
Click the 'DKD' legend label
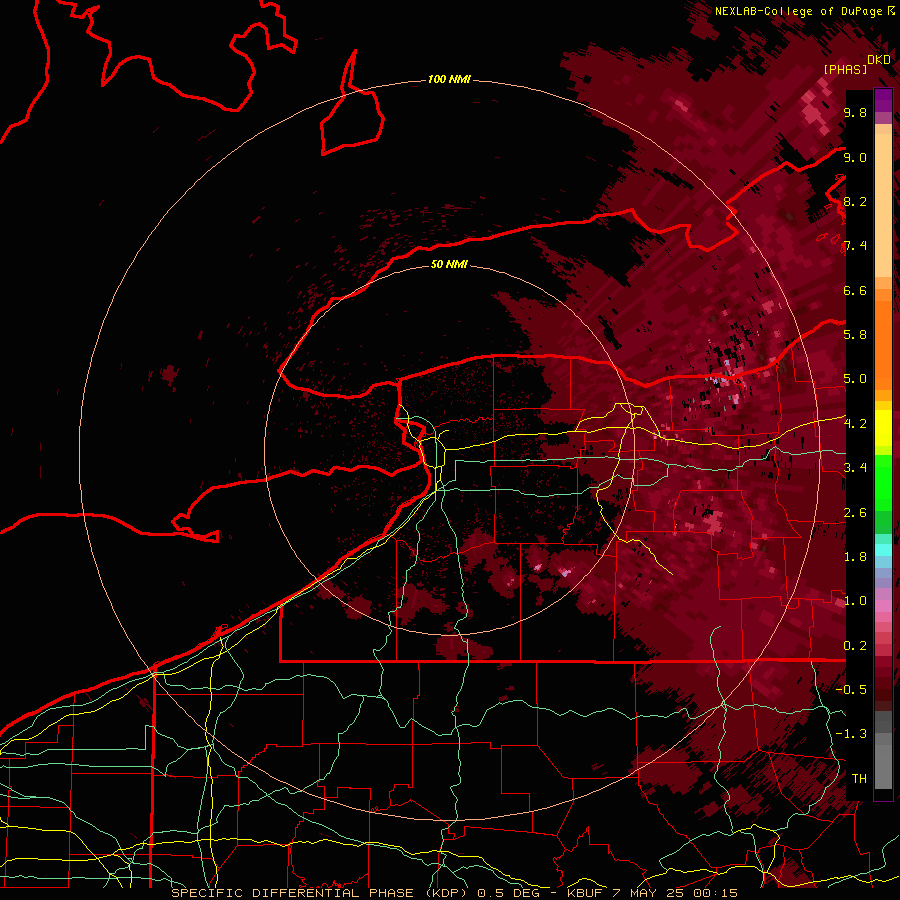(x=879, y=60)
